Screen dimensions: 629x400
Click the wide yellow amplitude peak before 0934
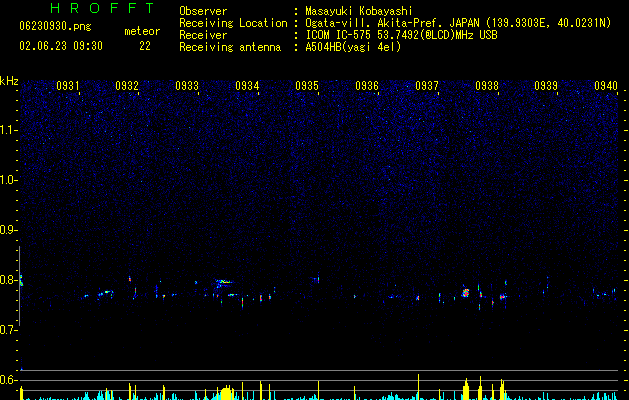226,393
